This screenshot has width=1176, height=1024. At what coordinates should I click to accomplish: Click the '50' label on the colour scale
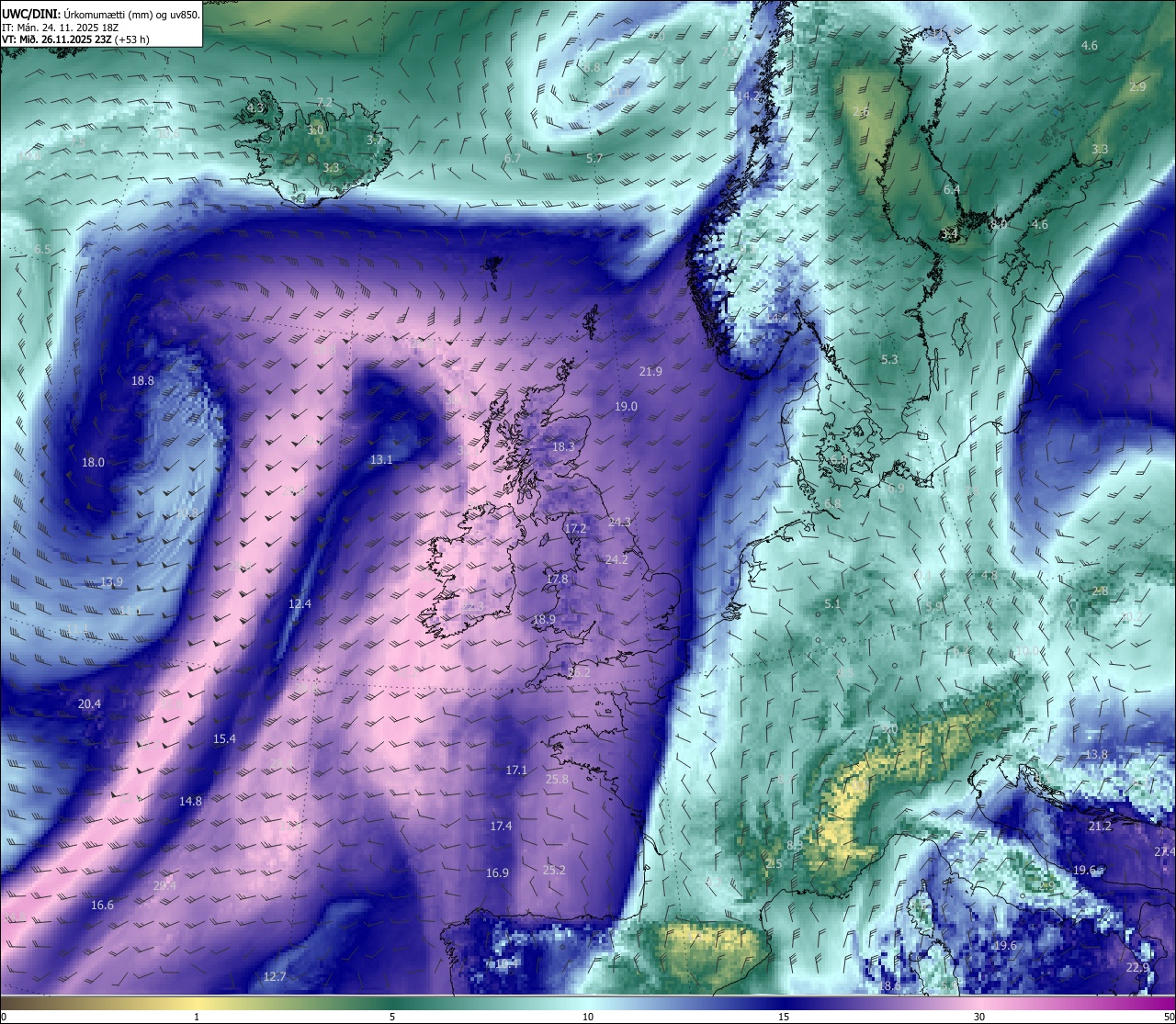coord(1168,1017)
